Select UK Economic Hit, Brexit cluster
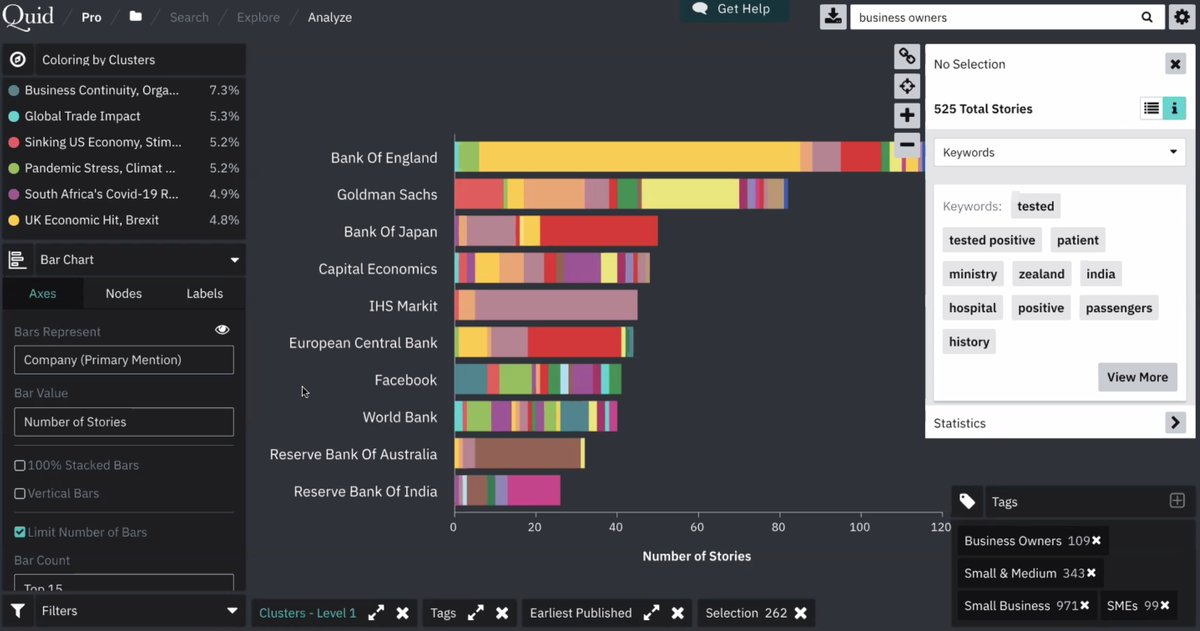Viewport: 1200px width, 631px height. point(123,220)
